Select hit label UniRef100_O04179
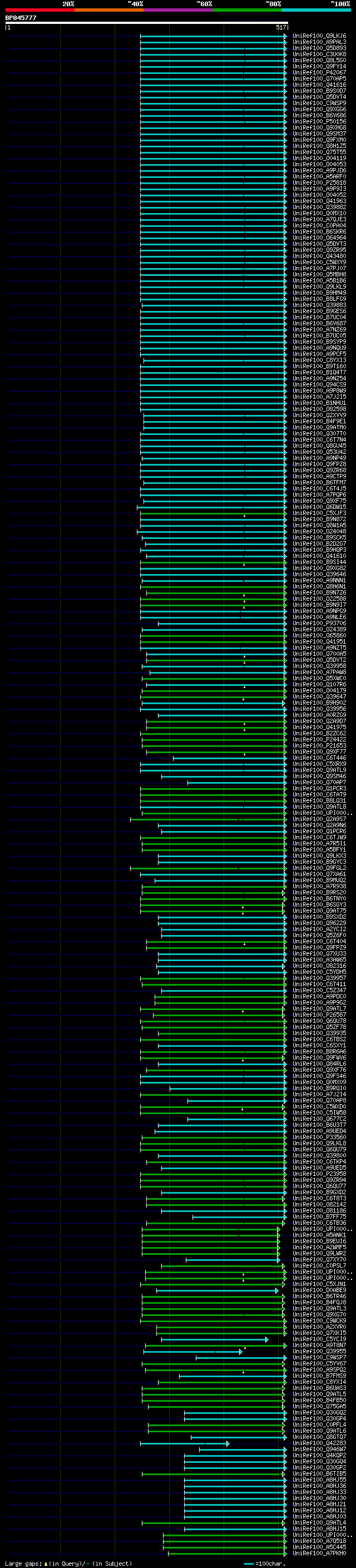This screenshot has height=1568, width=356. [319, 690]
